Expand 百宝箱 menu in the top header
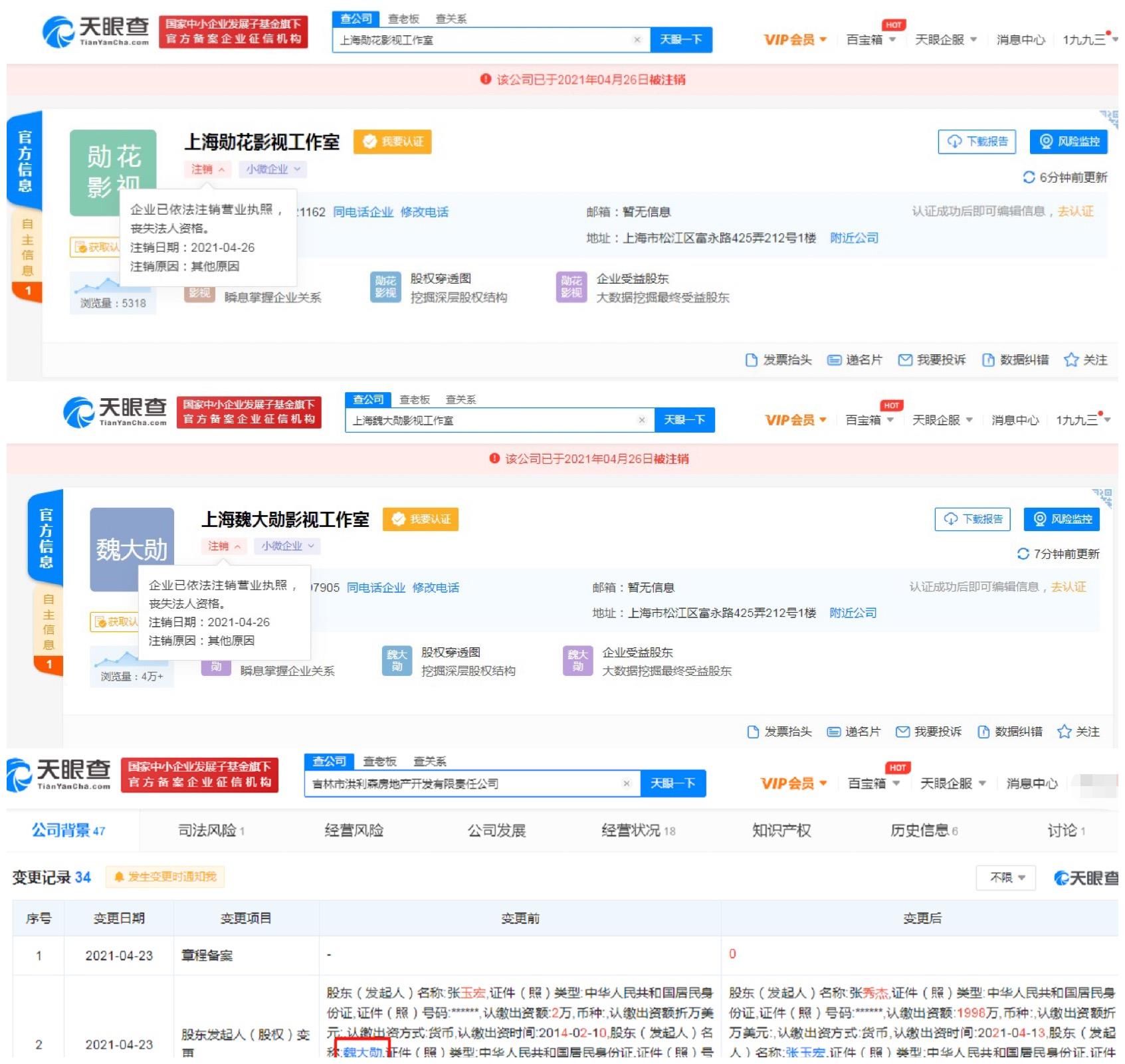Viewport: 1125px width, 1064px height. (x=871, y=40)
